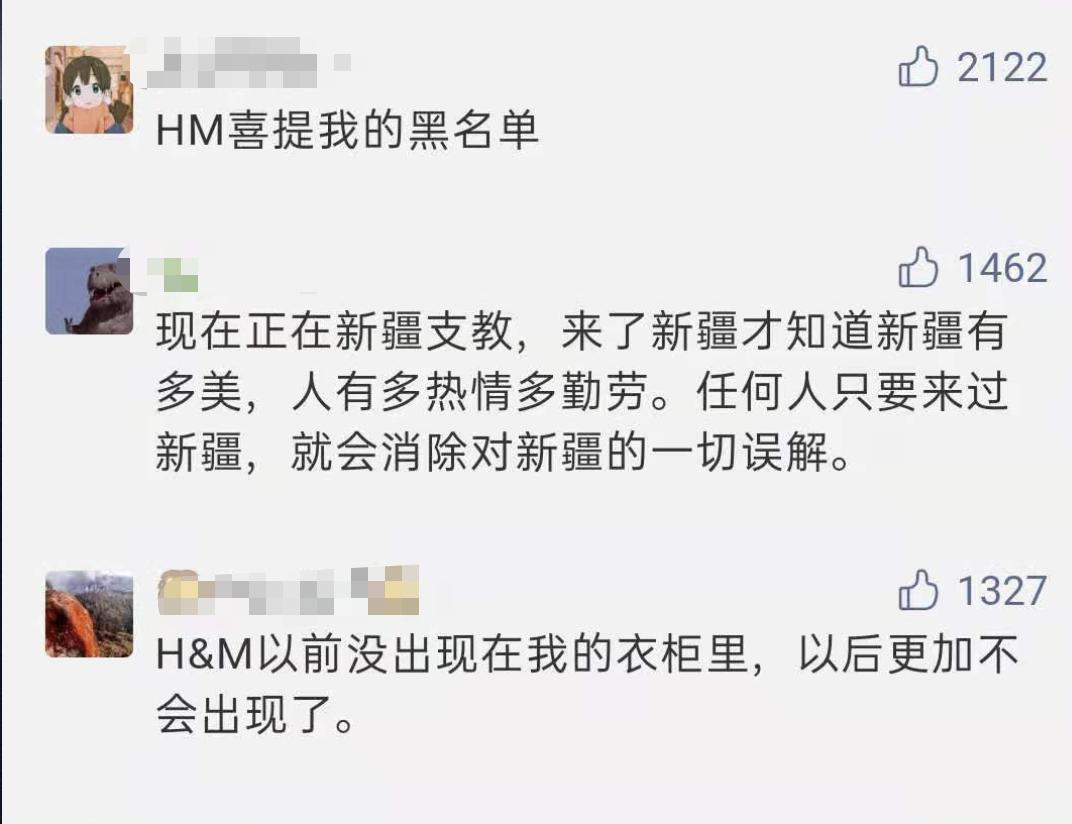This screenshot has height=824, width=1072.
Task: Select the line 现在正在新疆支教
Action: click(x=581, y=332)
